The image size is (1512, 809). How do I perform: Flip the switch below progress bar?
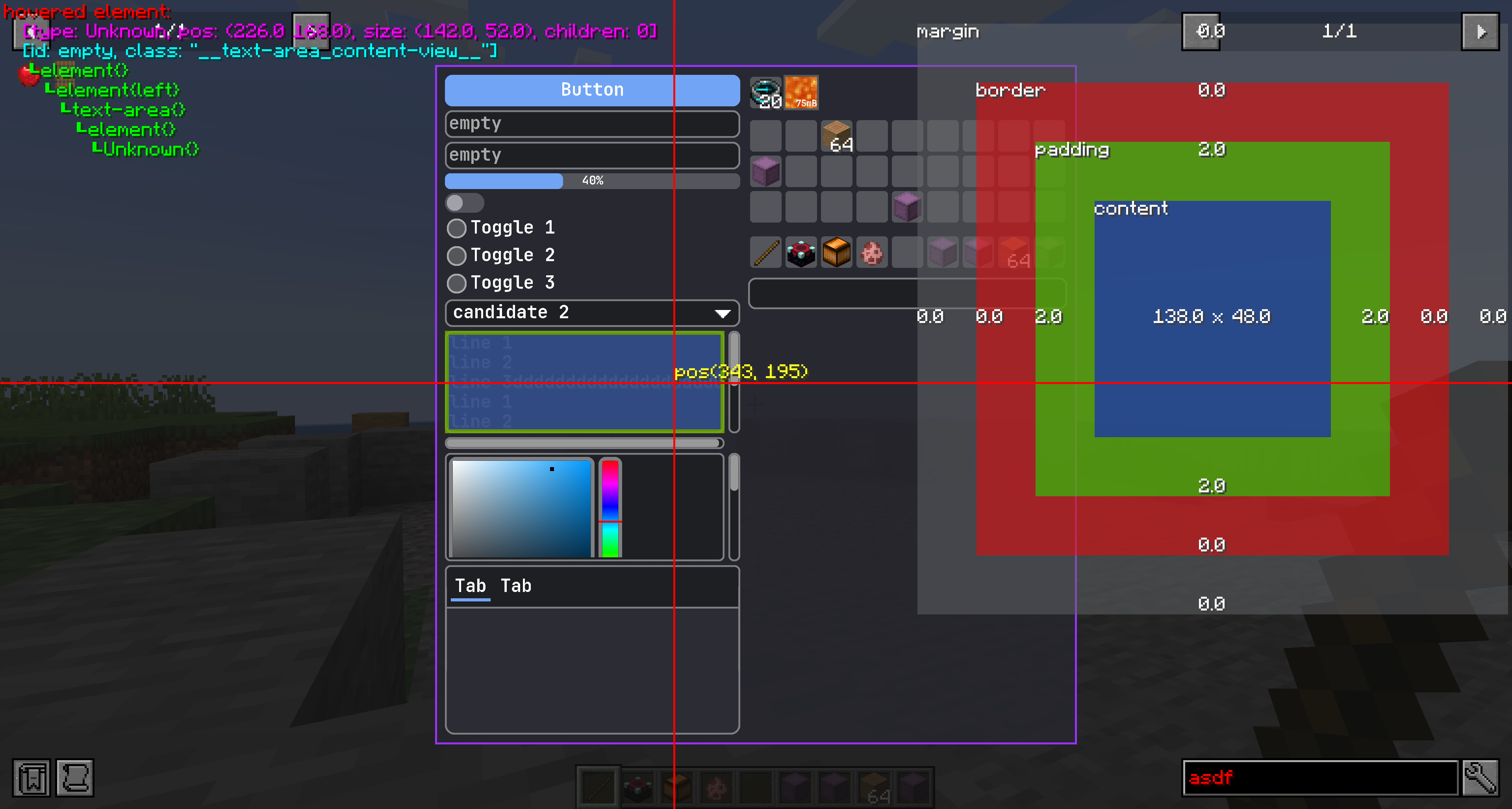pos(464,203)
